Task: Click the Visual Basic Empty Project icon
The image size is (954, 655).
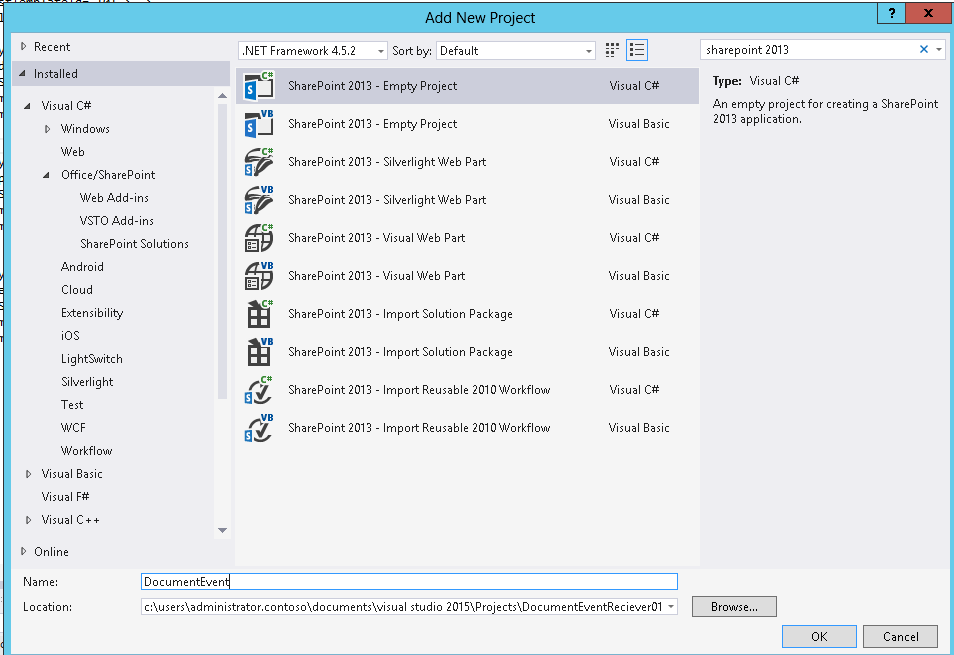Action: coord(259,124)
